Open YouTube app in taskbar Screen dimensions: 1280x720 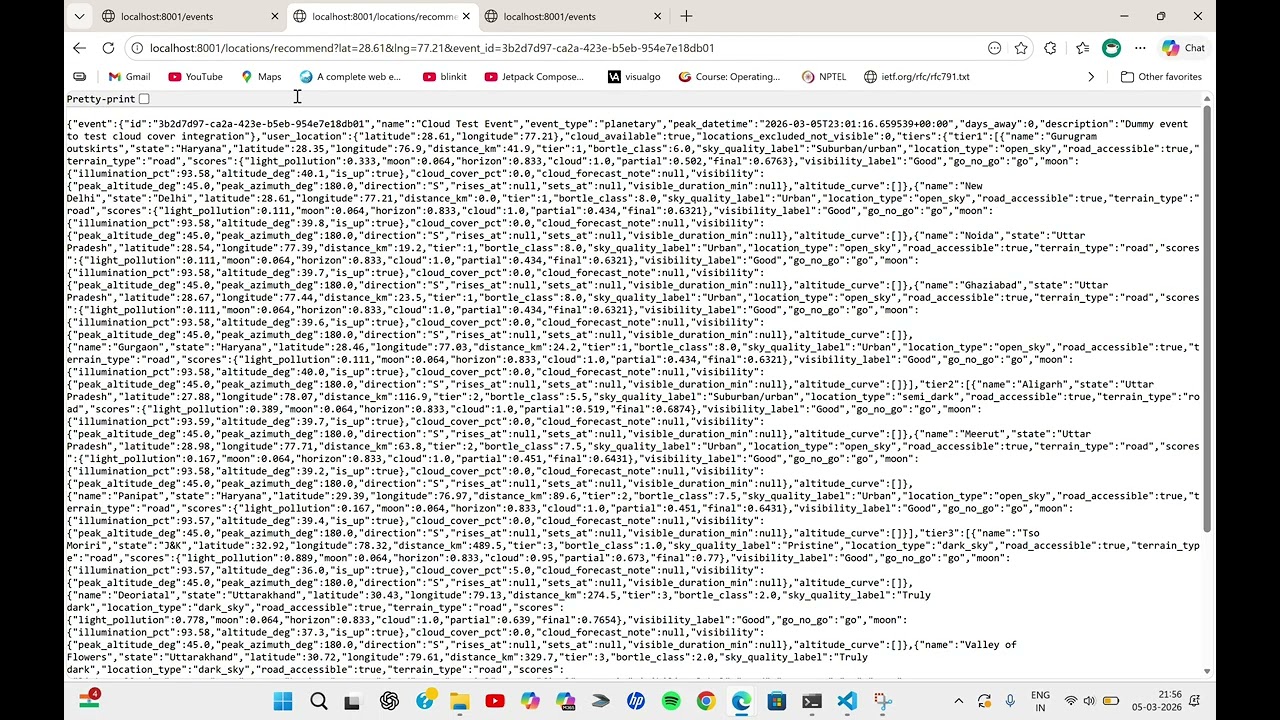click(x=494, y=701)
